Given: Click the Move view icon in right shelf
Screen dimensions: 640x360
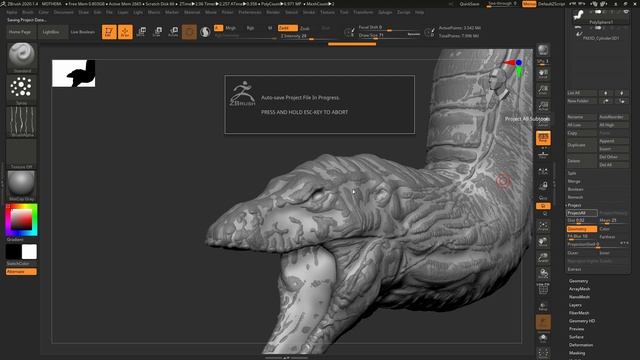Looking at the screenshot, I should point(543,242).
